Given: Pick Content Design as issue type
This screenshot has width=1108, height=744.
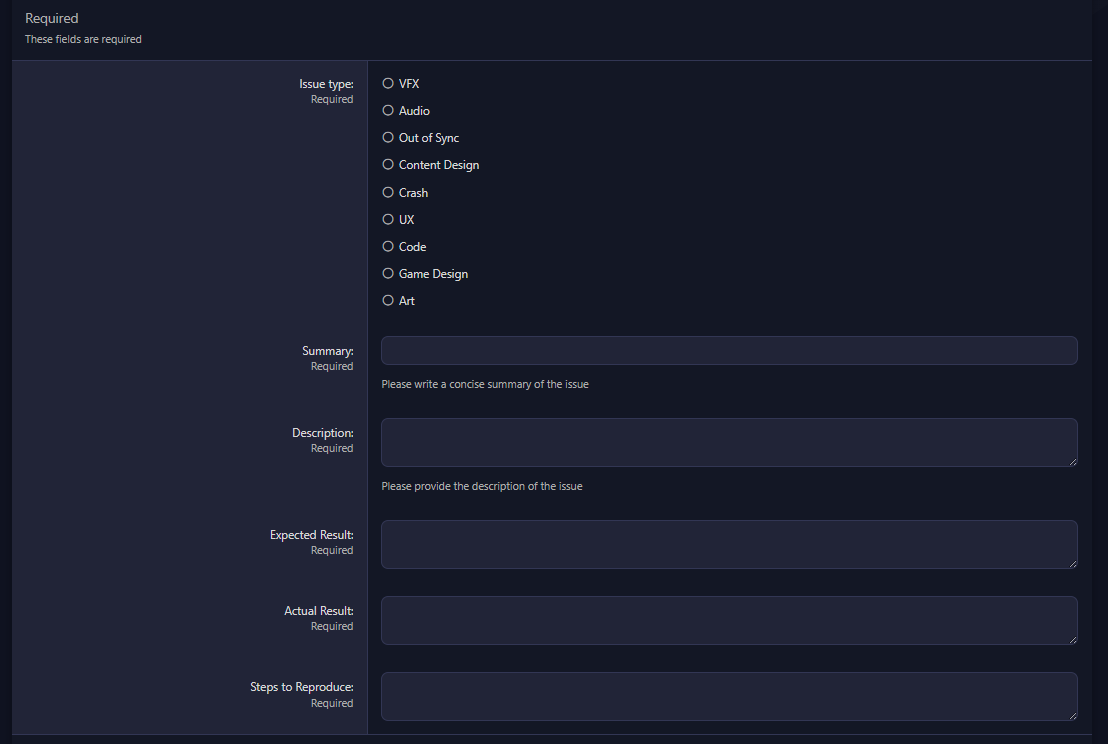Looking at the screenshot, I should [388, 165].
